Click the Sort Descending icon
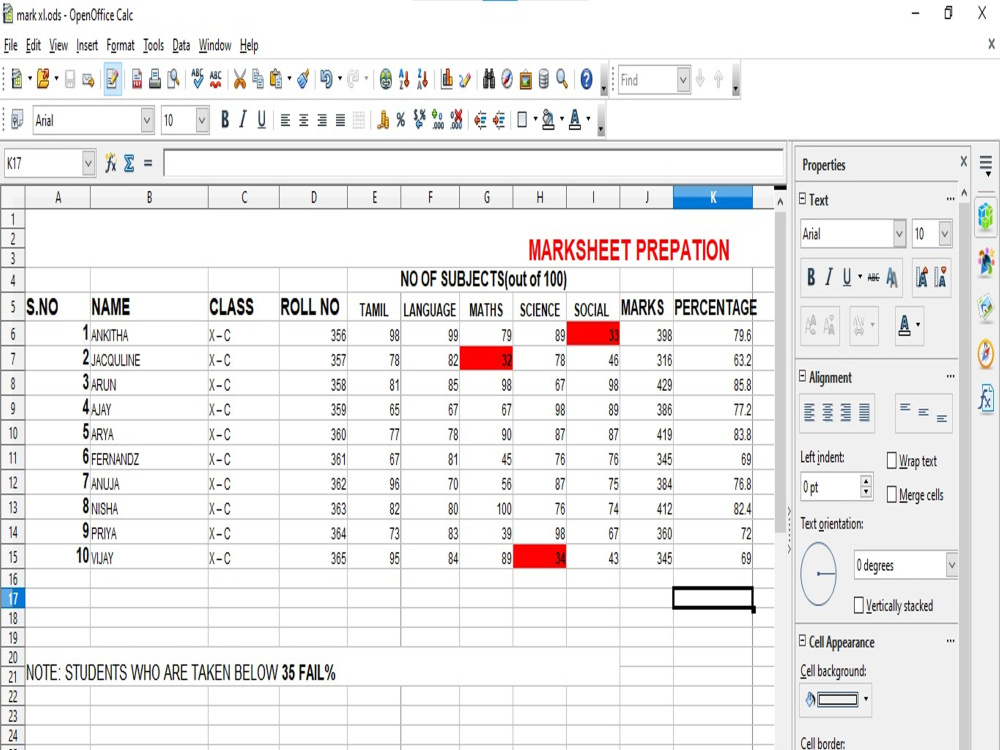The height and width of the screenshot is (750, 1000). 422,80
